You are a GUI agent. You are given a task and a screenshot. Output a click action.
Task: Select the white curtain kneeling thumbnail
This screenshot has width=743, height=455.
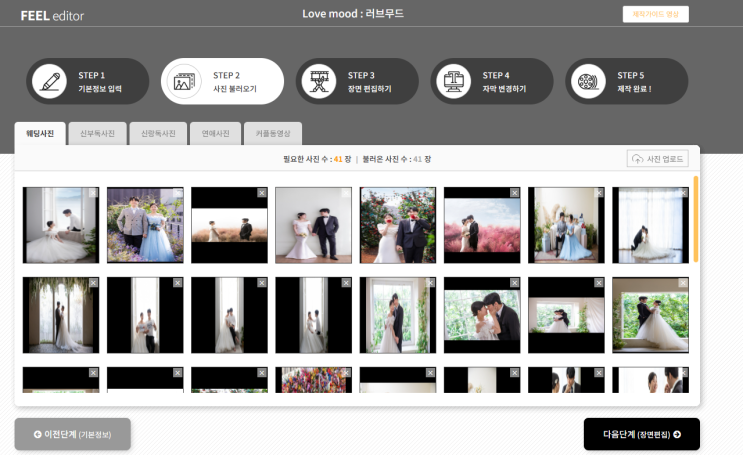click(x=651, y=225)
